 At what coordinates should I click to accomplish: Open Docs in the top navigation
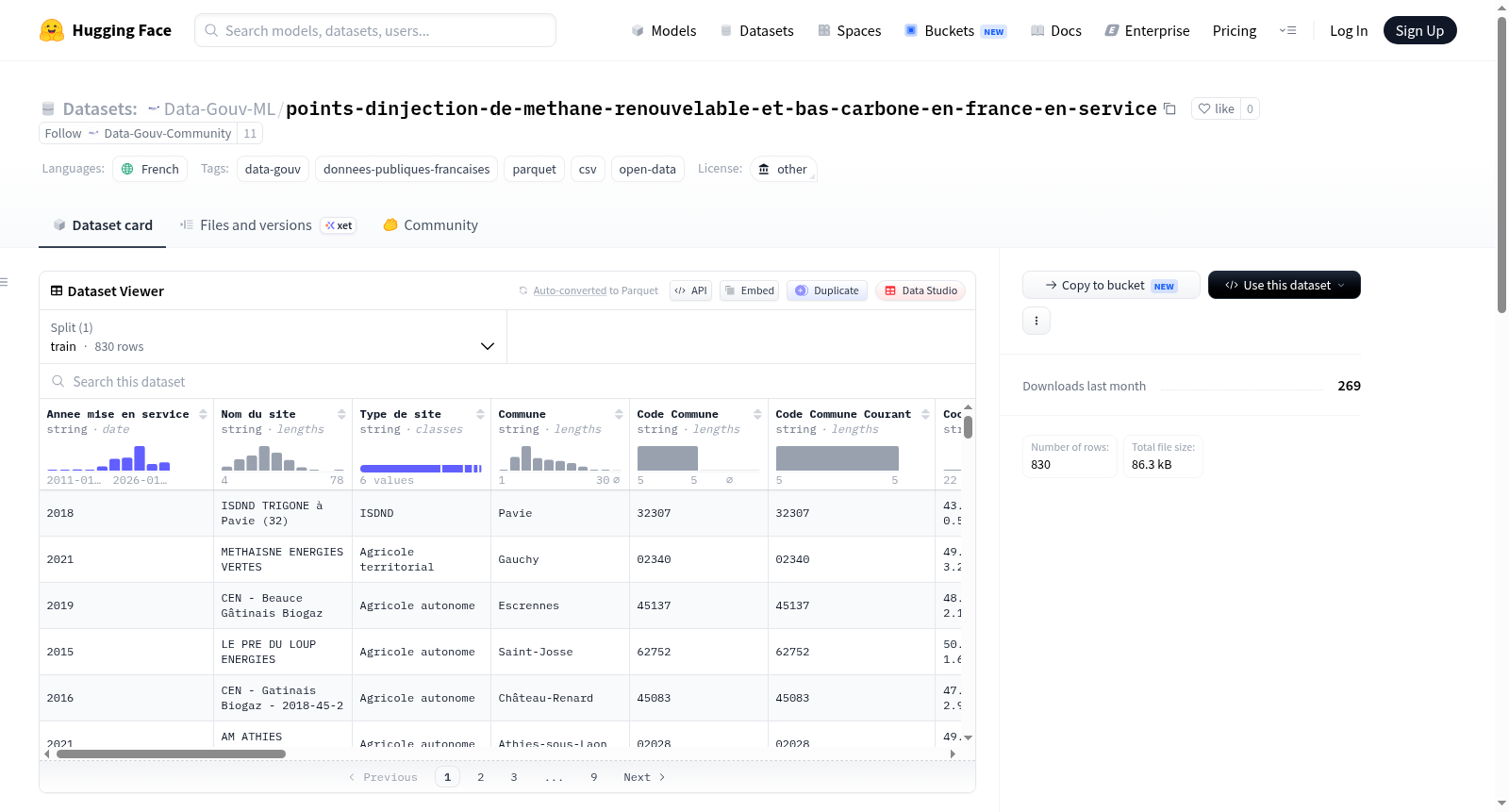[1056, 30]
